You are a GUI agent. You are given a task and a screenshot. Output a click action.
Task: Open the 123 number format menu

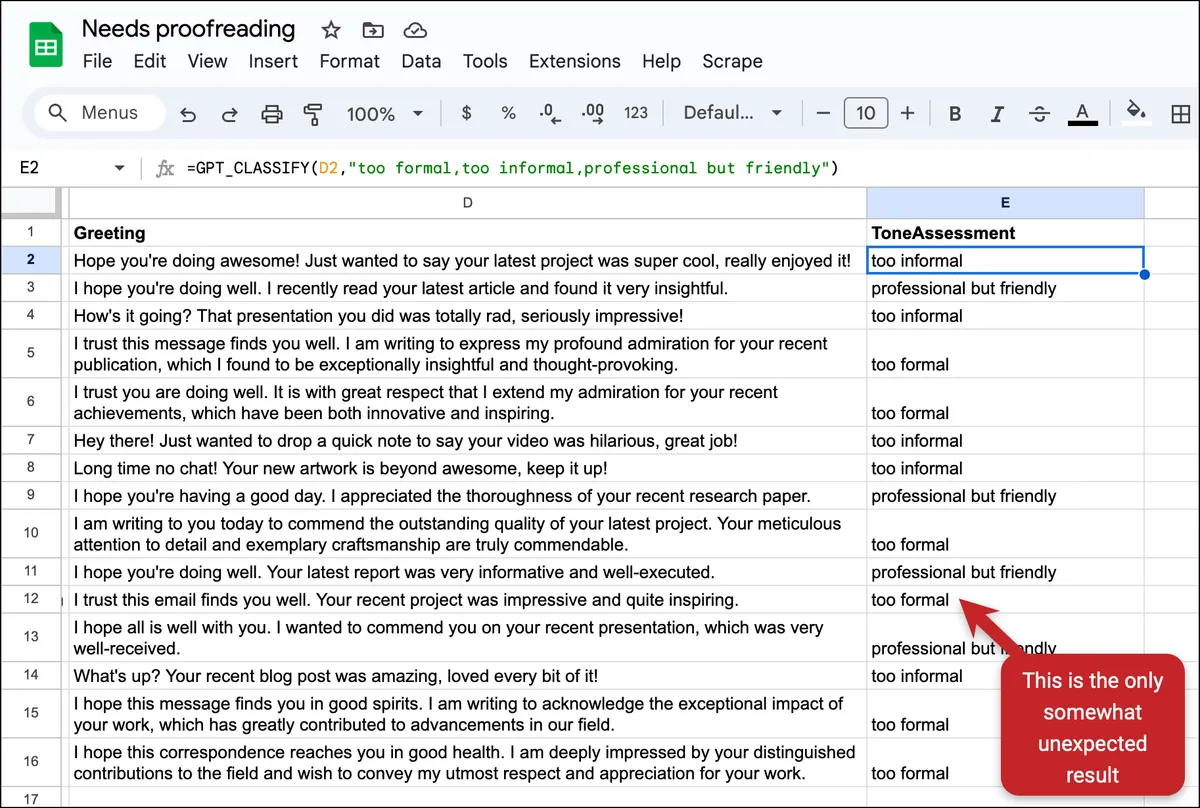pos(636,113)
